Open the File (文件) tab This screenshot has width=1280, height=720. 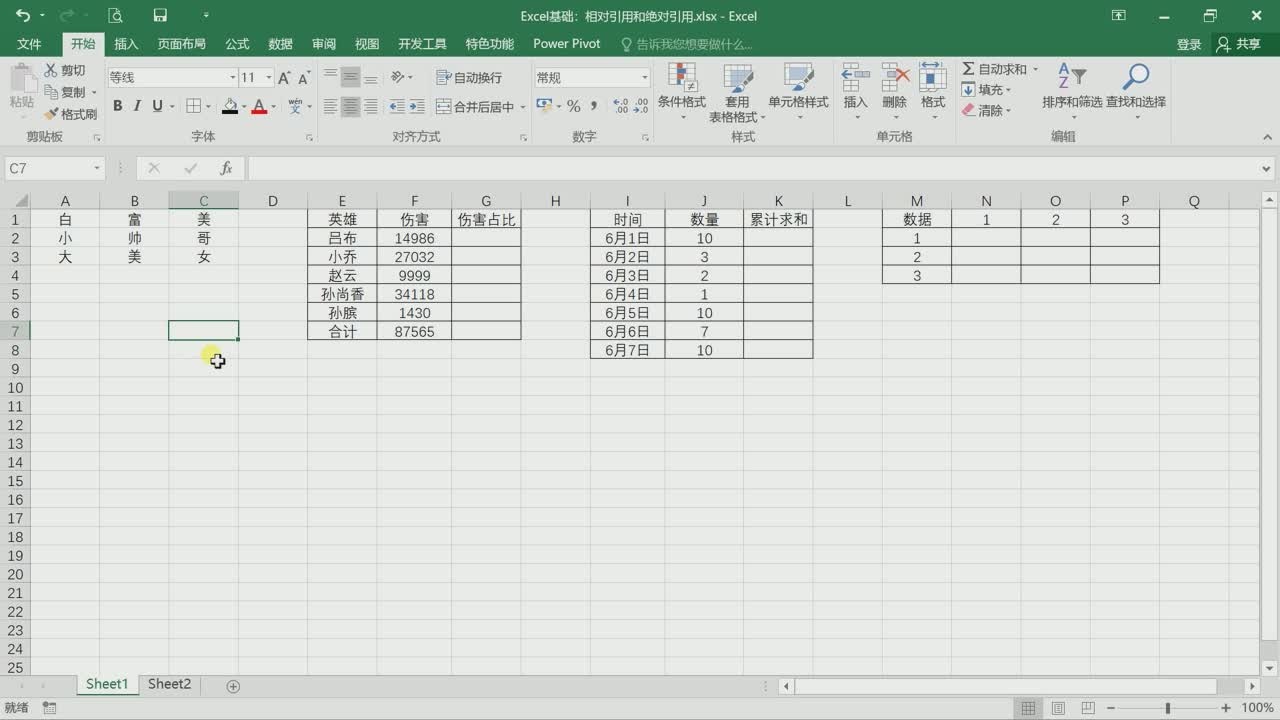pyautogui.click(x=29, y=44)
